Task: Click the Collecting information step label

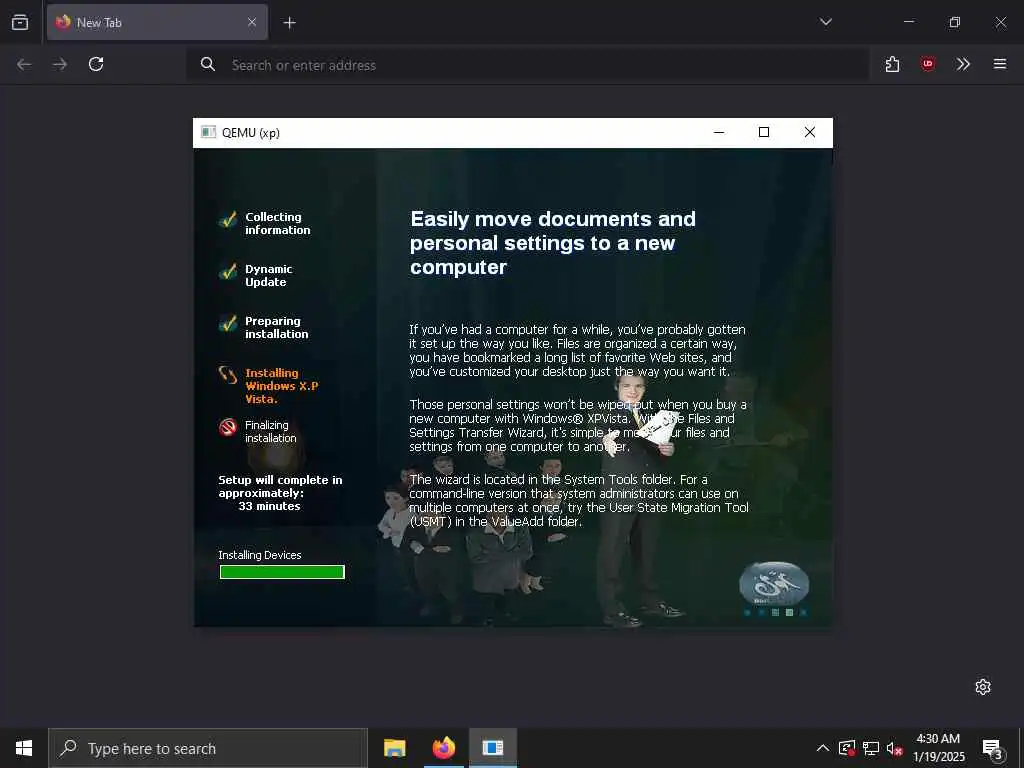Action: [278, 223]
